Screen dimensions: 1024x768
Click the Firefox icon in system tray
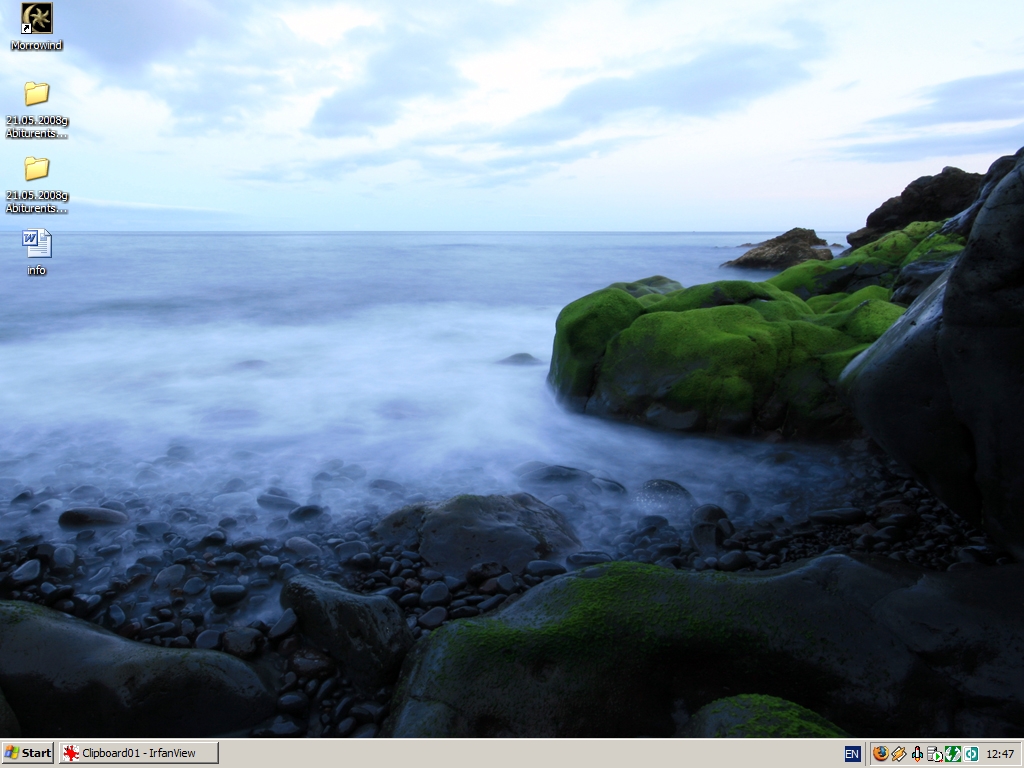[880, 753]
